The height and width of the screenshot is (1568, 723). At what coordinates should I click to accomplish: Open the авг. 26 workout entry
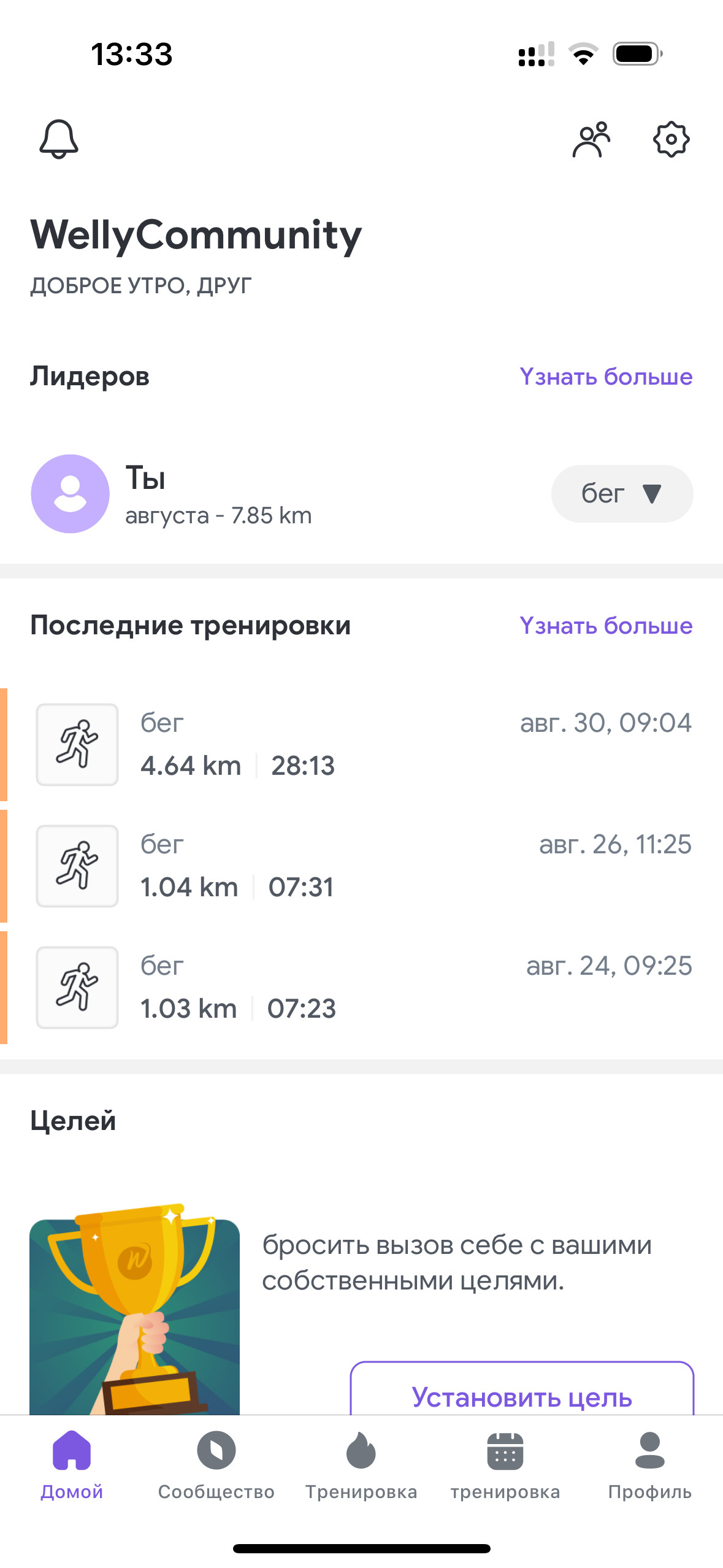362,866
